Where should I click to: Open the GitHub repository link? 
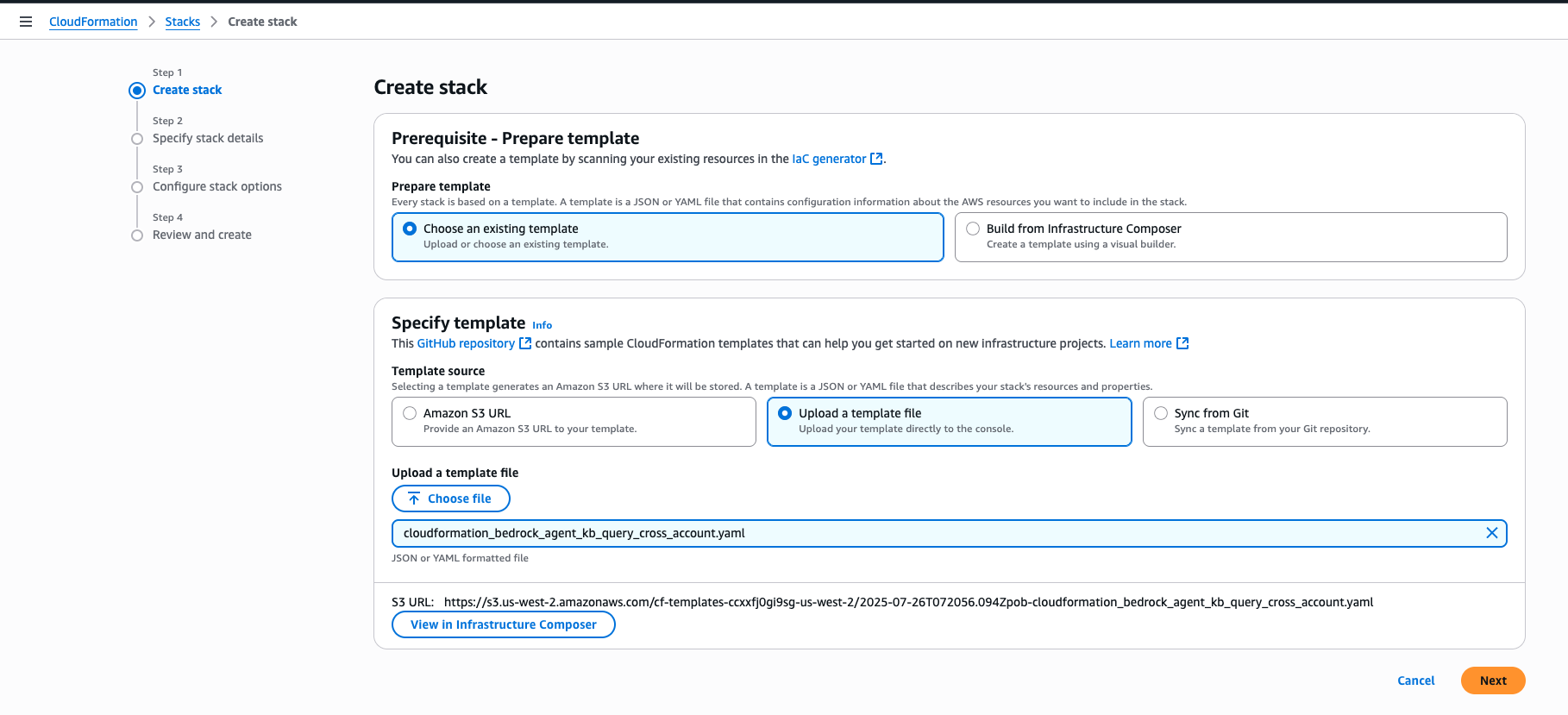tap(466, 343)
